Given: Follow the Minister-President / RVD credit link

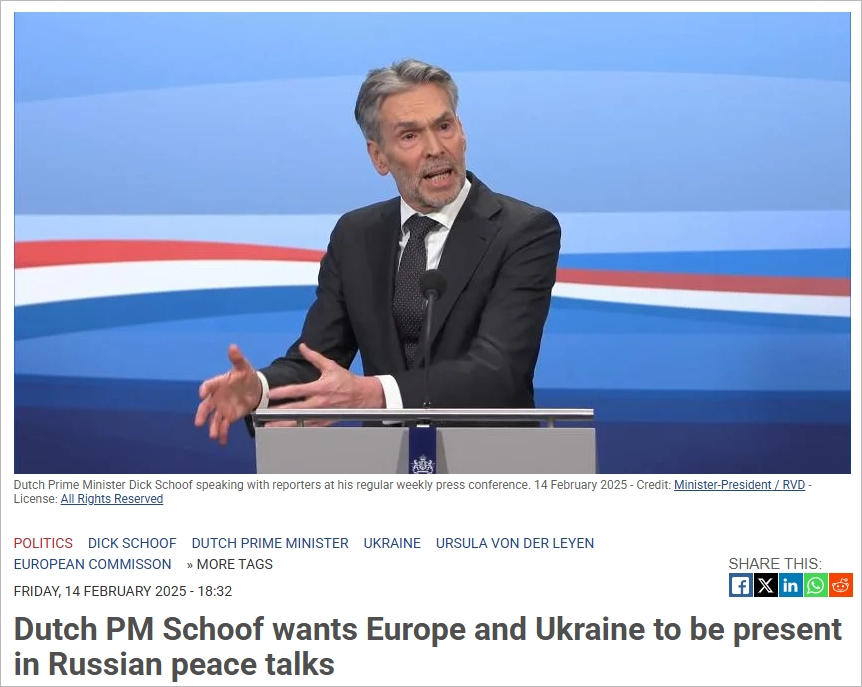Looking at the screenshot, I should tap(739, 485).
